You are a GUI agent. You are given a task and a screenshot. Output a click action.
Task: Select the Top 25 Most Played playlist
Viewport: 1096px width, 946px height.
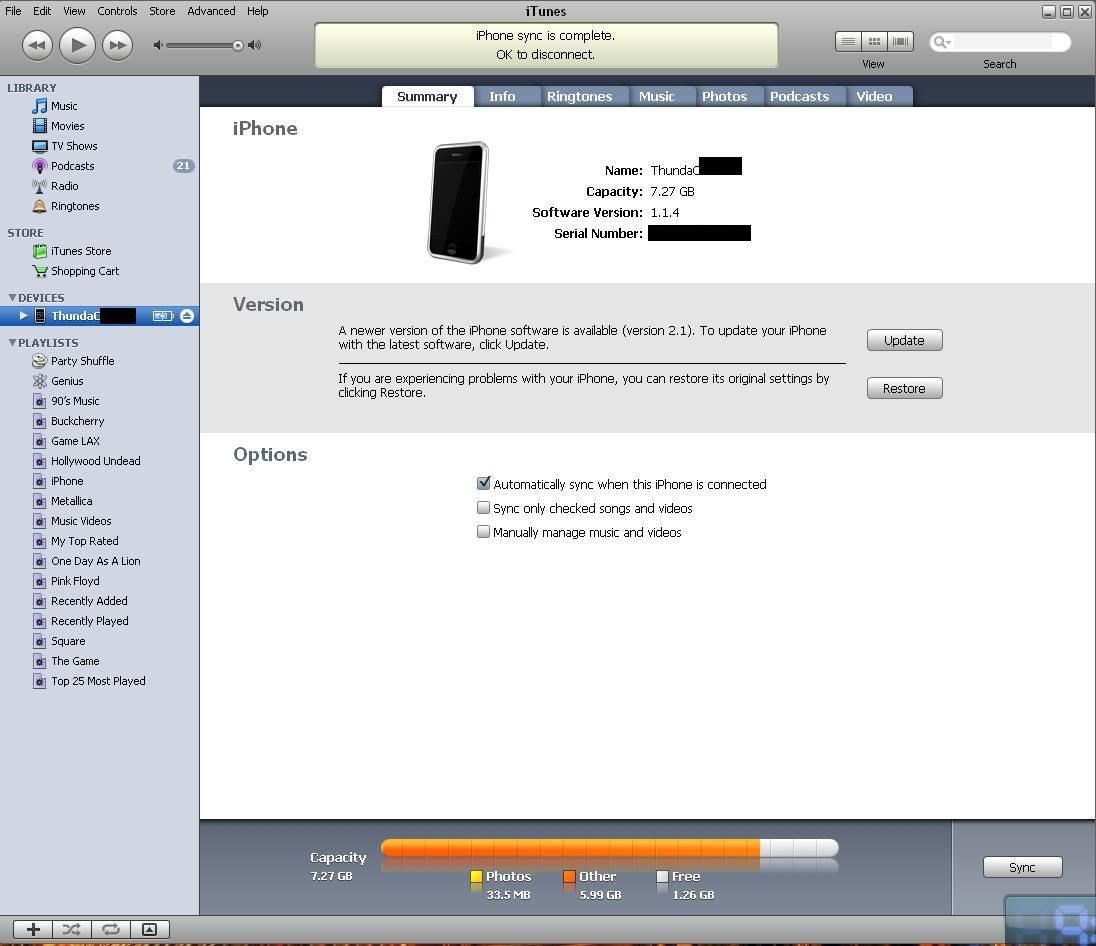point(99,681)
